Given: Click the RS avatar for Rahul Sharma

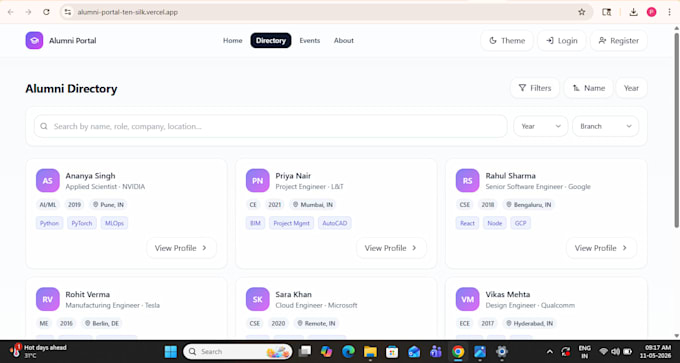Looking at the screenshot, I should click(468, 180).
